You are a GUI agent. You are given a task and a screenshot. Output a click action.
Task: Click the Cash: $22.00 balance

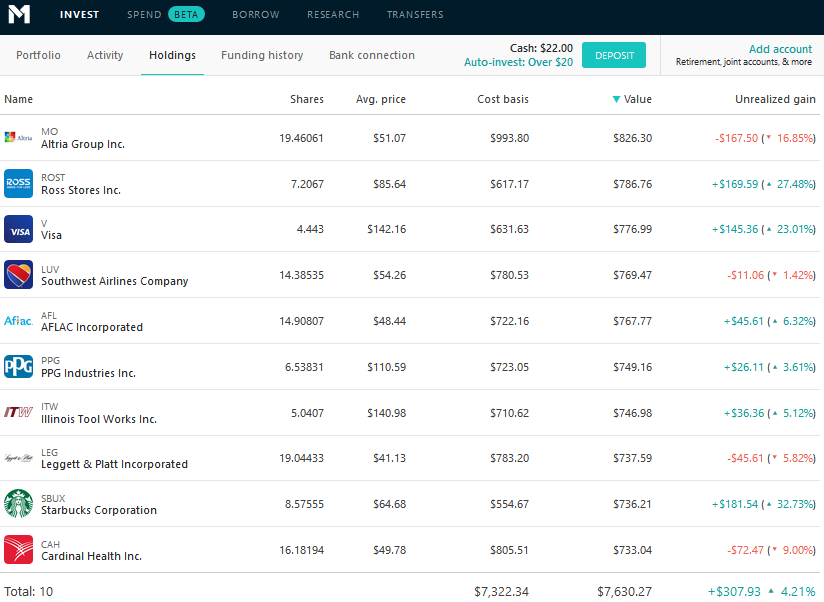pyautogui.click(x=541, y=48)
